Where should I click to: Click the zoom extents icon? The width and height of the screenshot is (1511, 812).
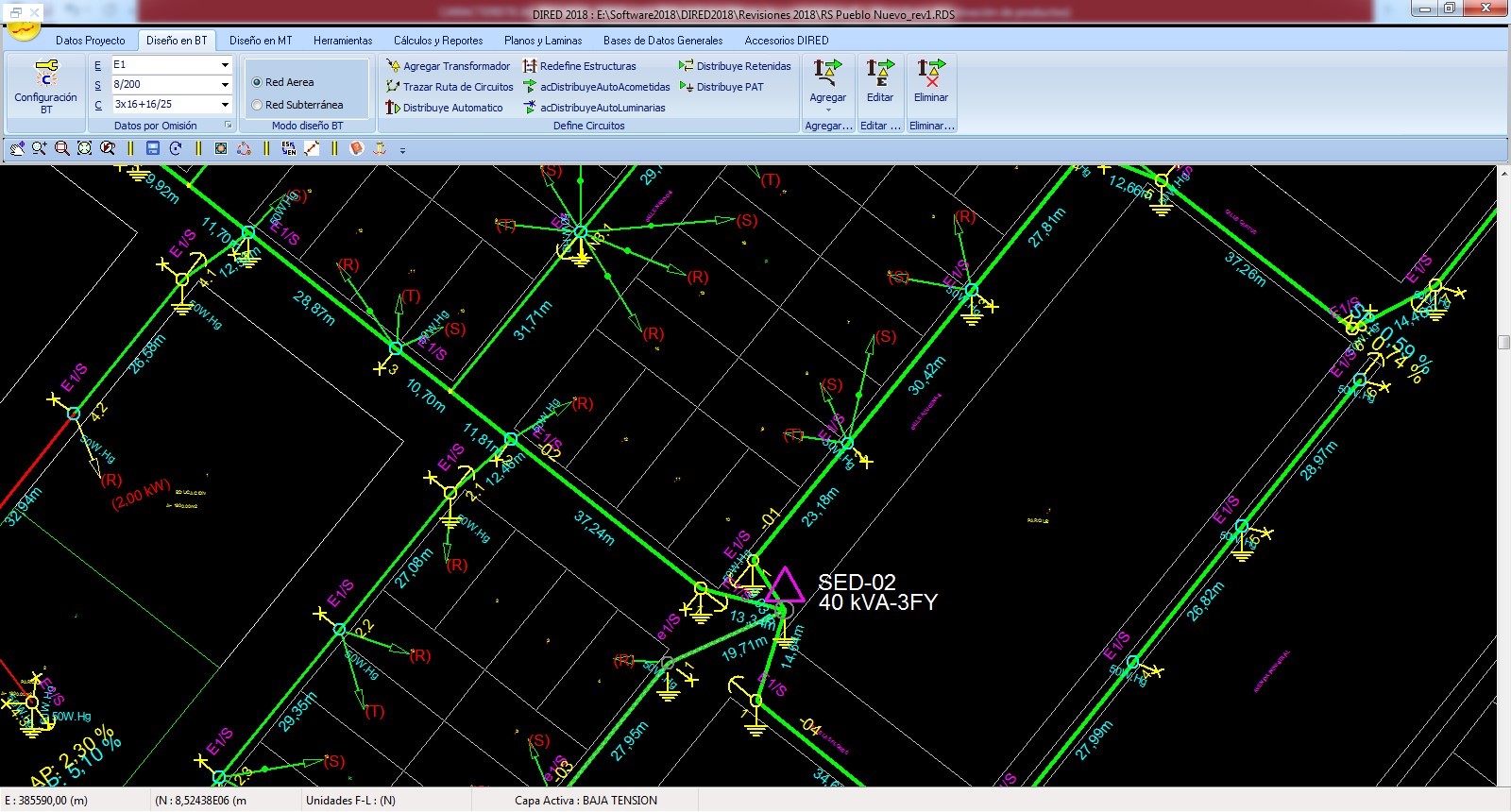85,148
